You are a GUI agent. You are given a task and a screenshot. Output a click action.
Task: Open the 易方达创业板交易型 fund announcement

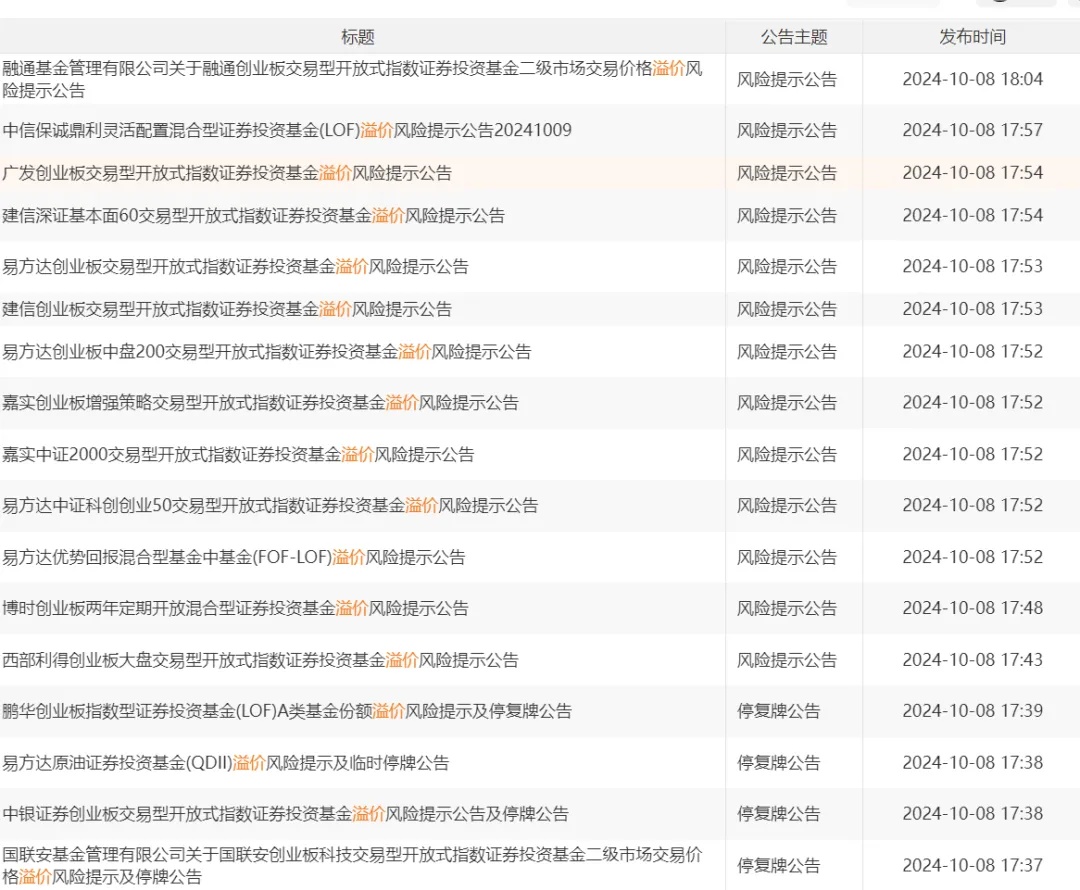[235, 267]
